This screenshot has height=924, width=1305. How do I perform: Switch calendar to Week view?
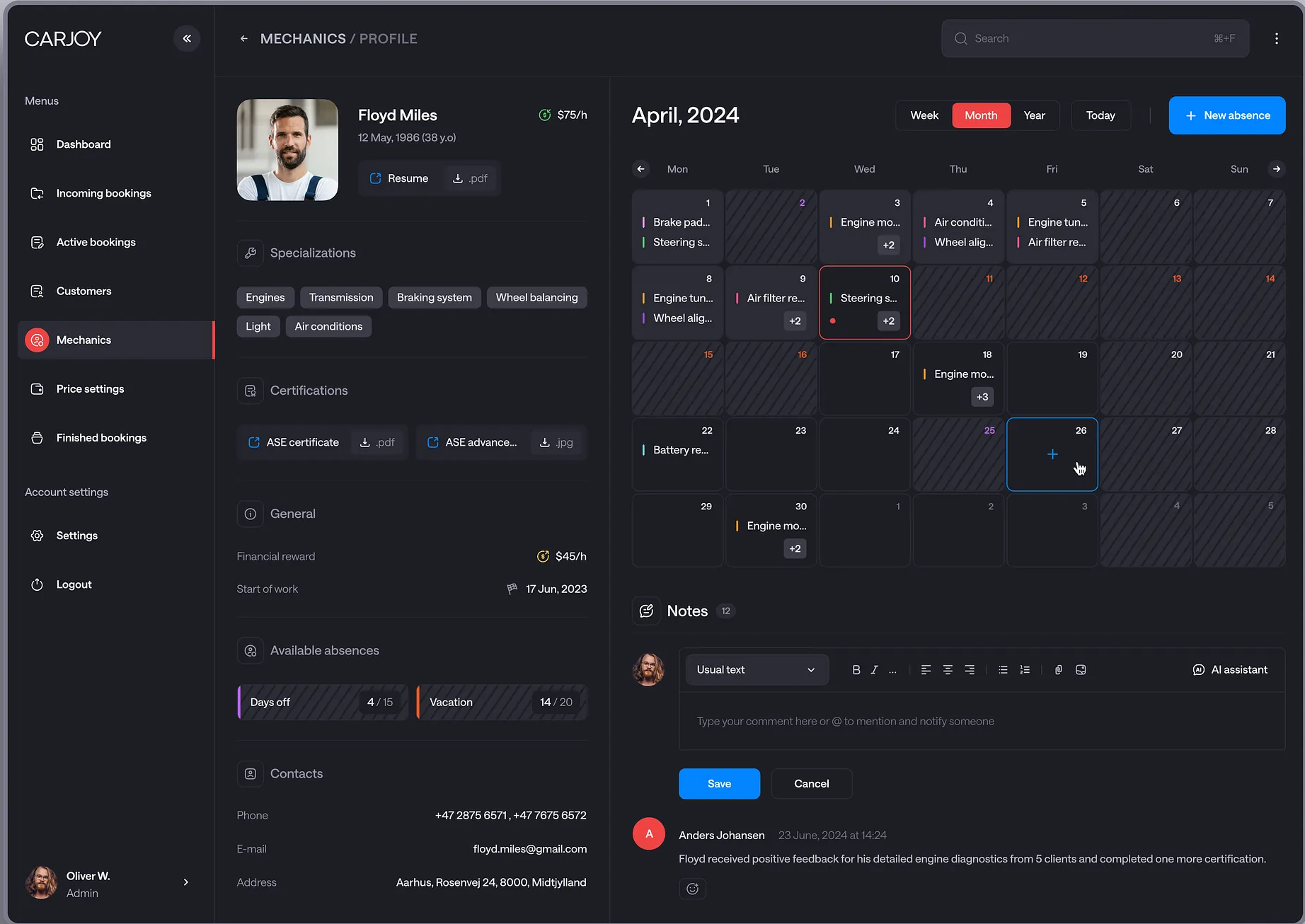(x=924, y=115)
